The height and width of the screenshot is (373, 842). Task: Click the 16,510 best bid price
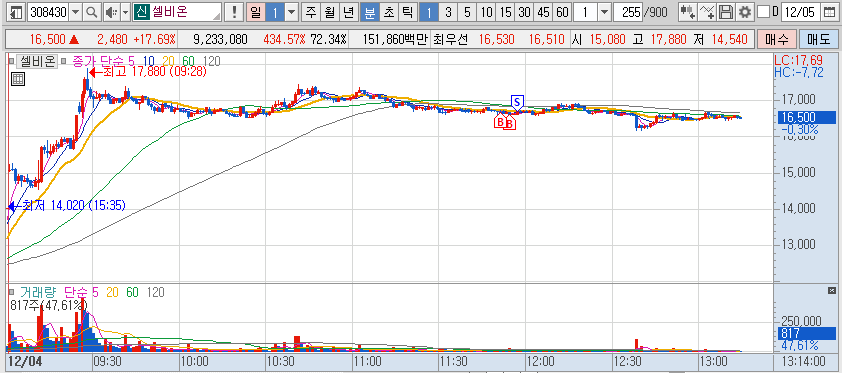[x=547, y=39]
